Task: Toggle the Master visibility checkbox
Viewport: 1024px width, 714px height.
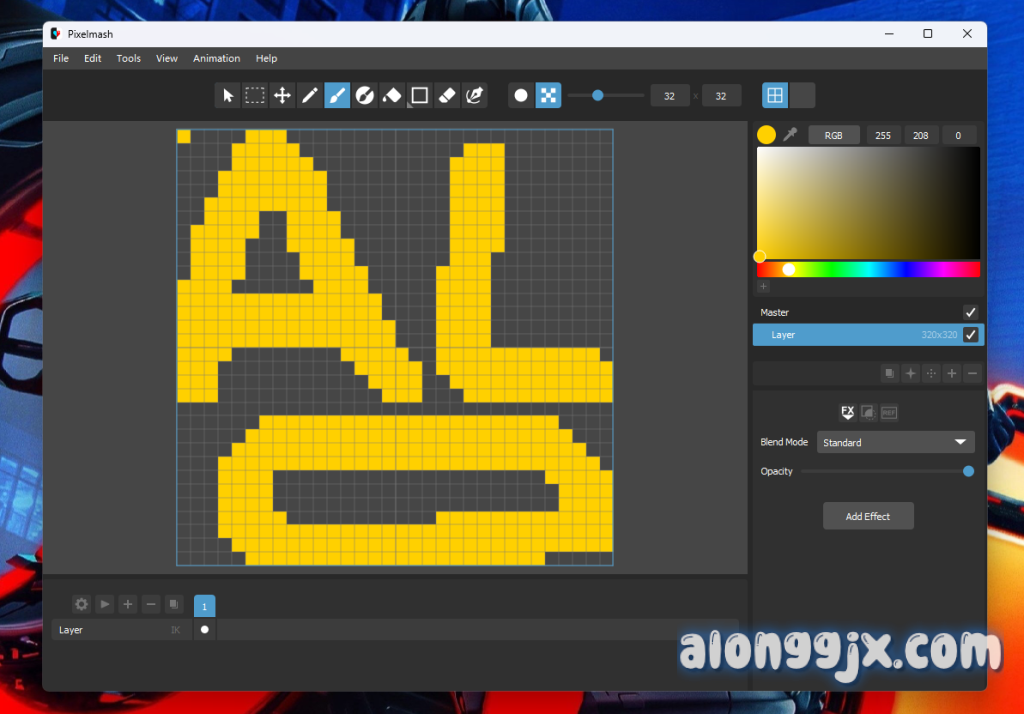Action: 969,312
